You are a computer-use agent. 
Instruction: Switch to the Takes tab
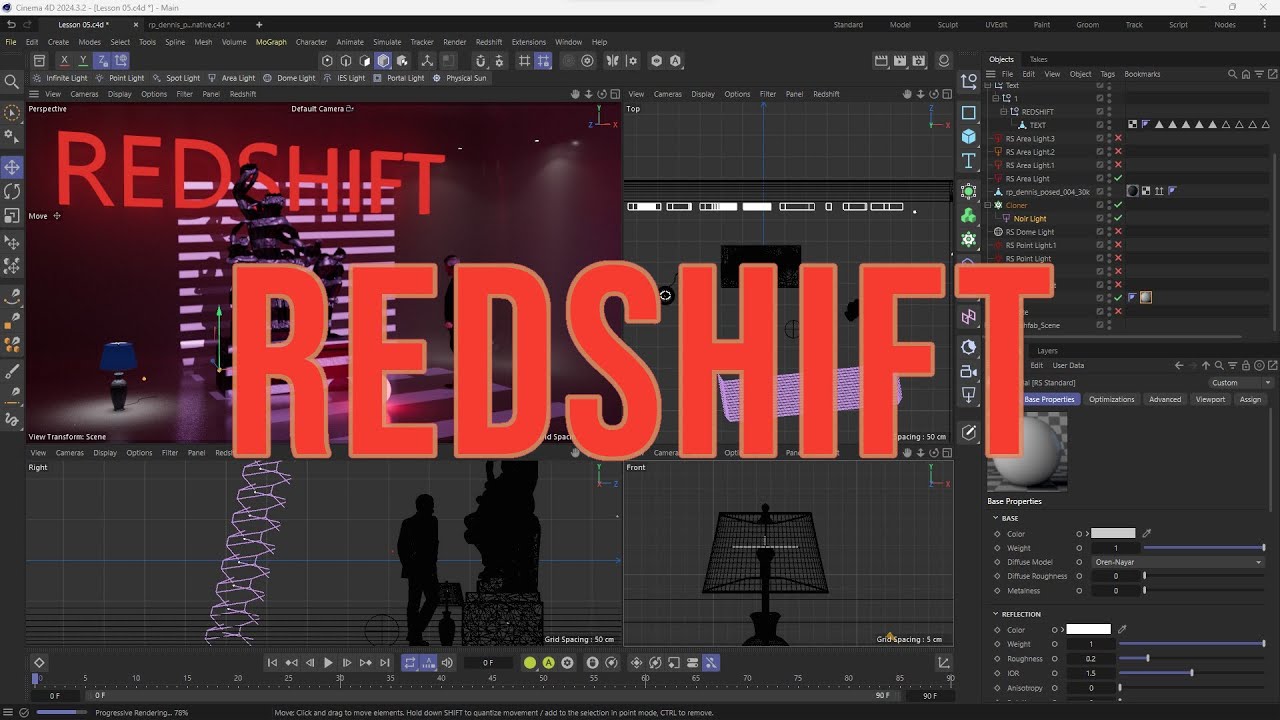[1039, 59]
